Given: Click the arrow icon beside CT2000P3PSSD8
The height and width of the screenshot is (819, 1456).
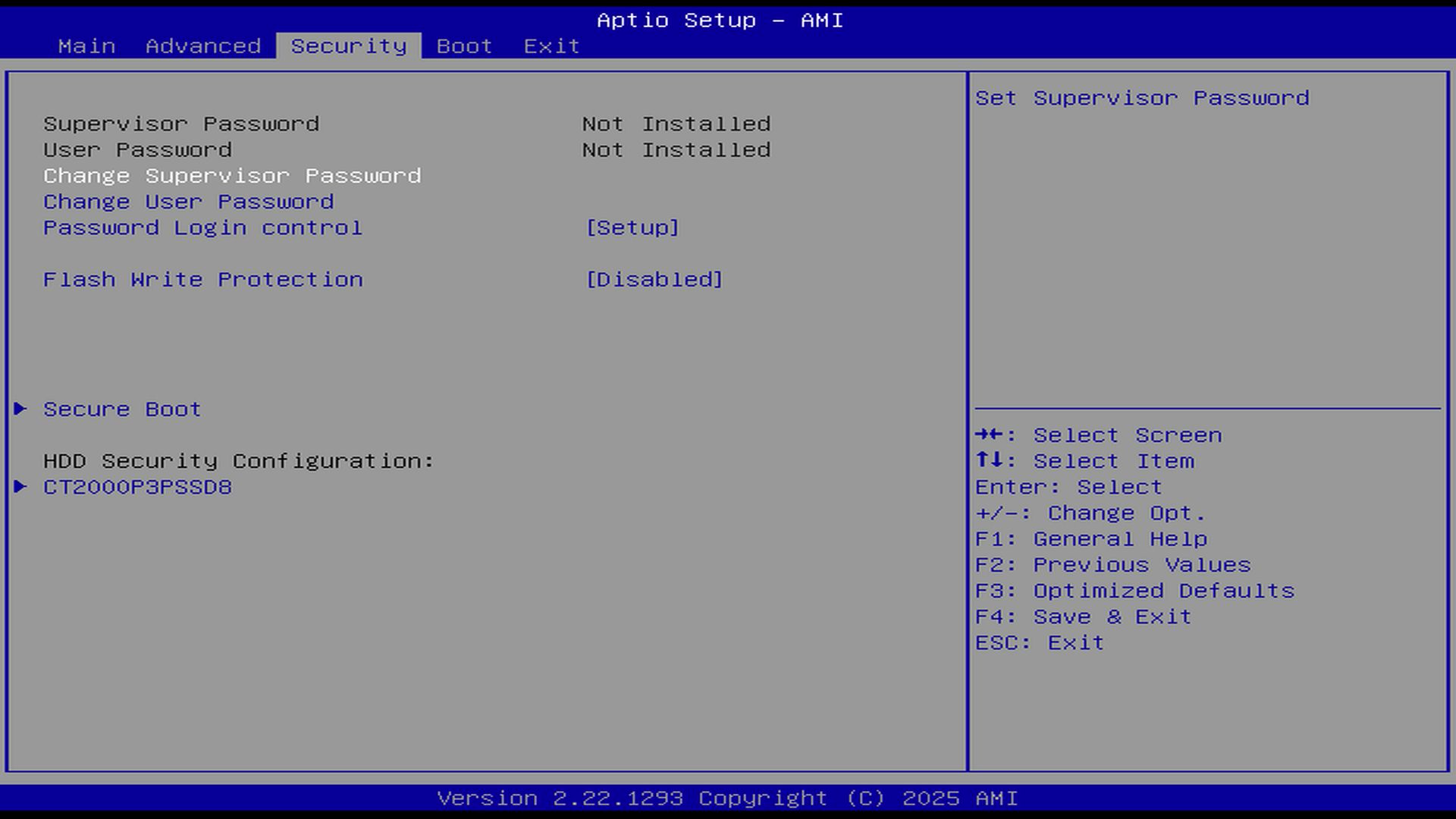Looking at the screenshot, I should coord(20,487).
